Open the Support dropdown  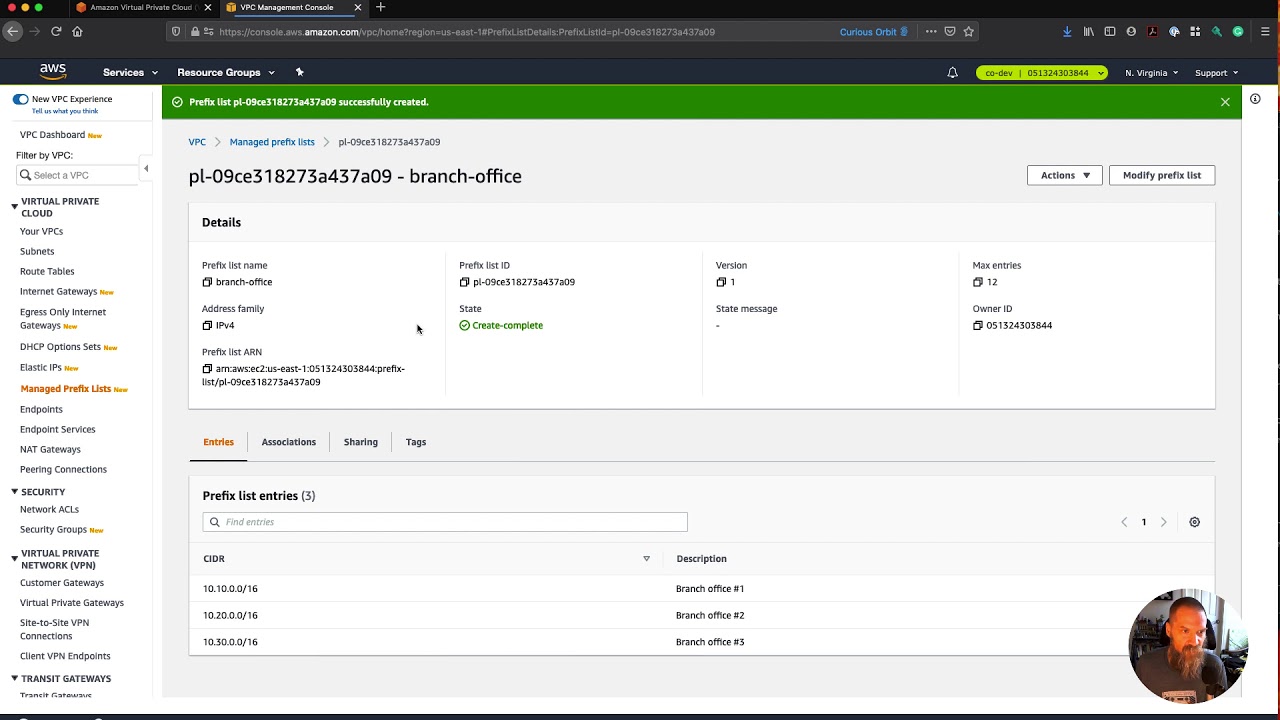tap(1216, 72)
